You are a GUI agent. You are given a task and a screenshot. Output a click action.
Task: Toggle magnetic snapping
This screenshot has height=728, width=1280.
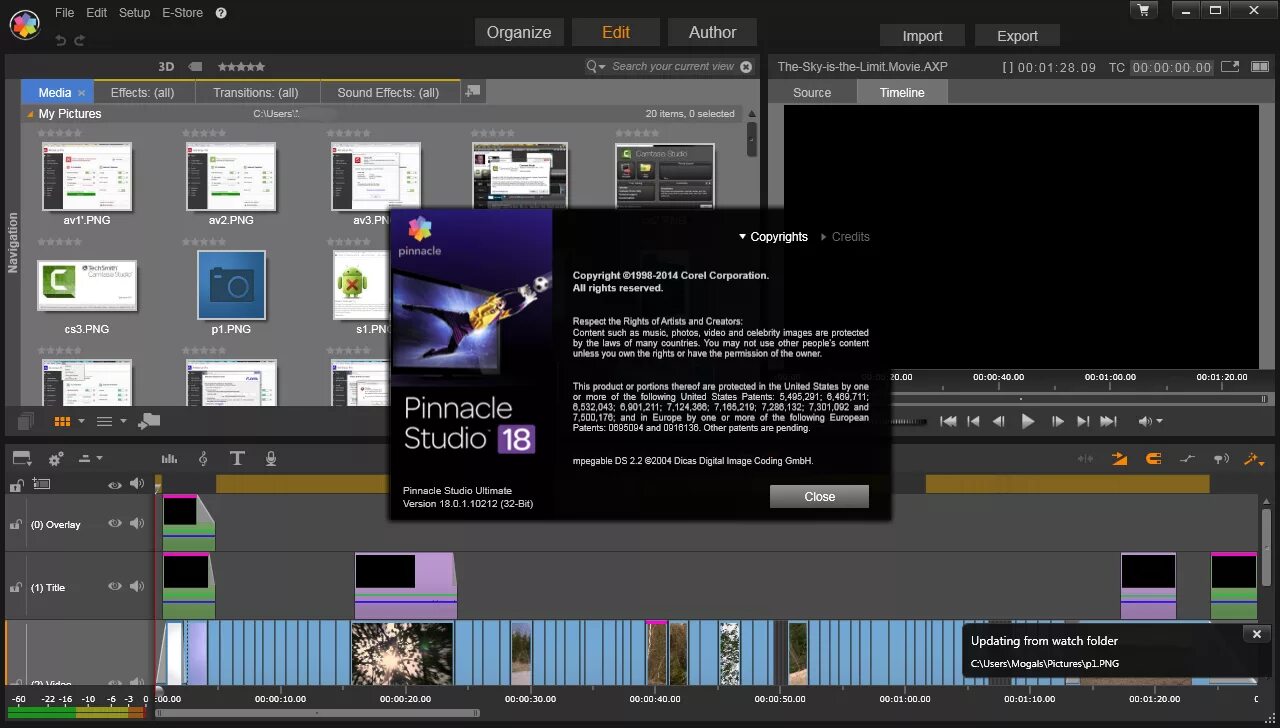(x=1153, y=459)
